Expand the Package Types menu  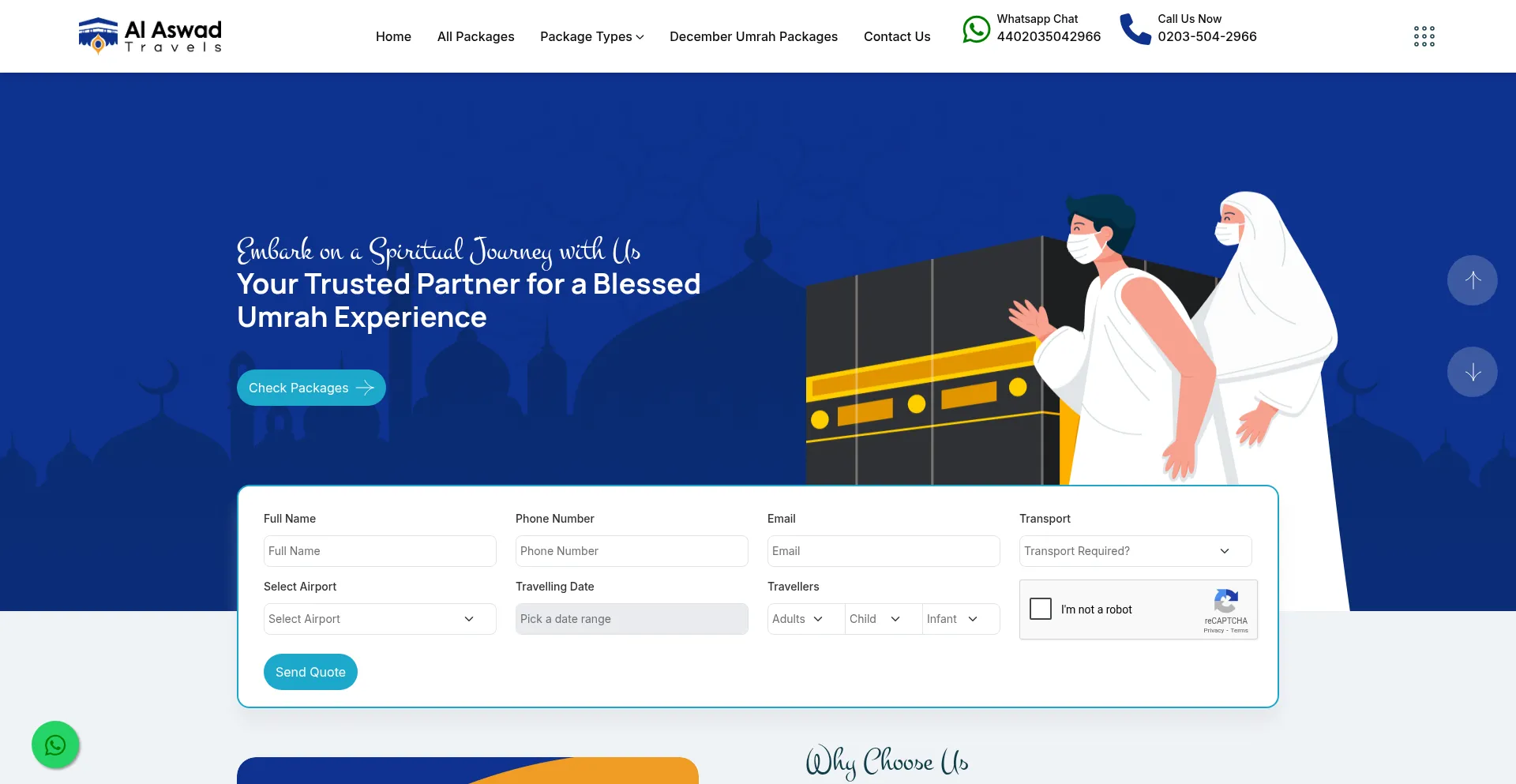[x=592, y=36]
